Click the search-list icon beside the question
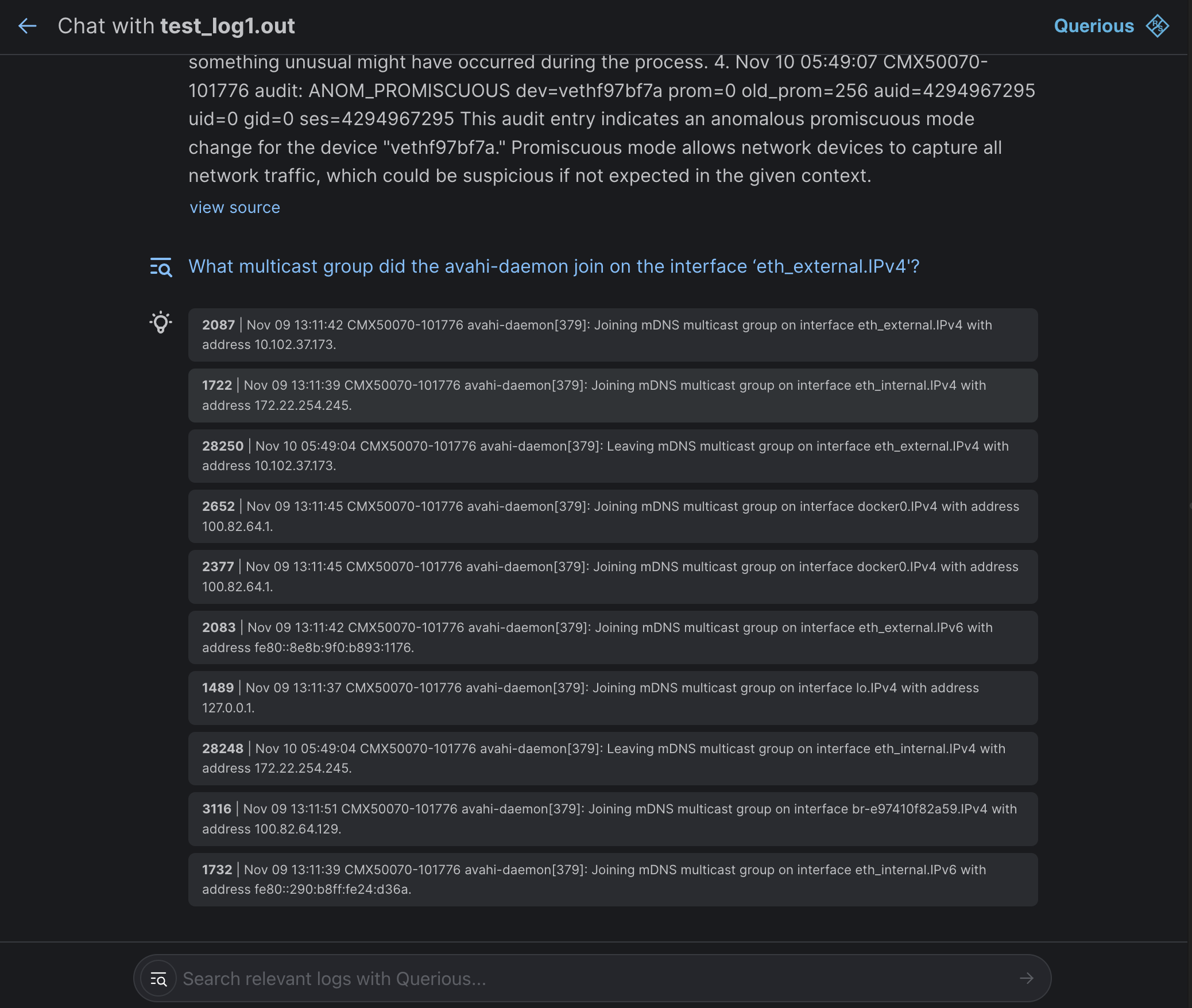Image resolution: width=1192 pixels, height=1008 pixels. (x=161, y=267)
